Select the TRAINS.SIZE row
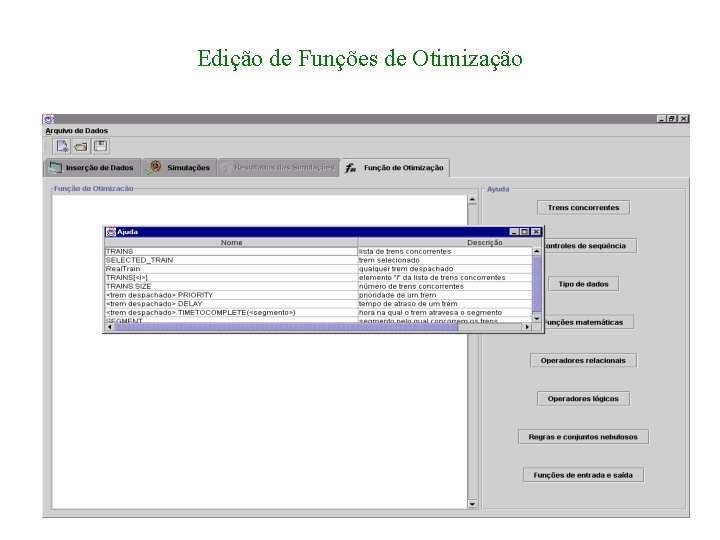Viewport: 720px width, 540px height. [x=318, y=286]
